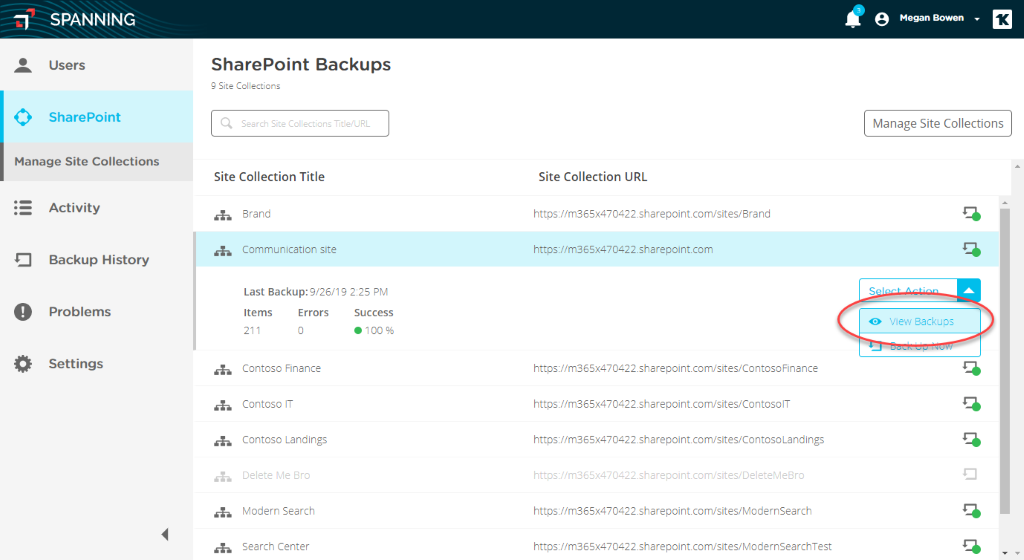Click Contoso Landings row title
The image size is (1024, 560).
(285, 439)
